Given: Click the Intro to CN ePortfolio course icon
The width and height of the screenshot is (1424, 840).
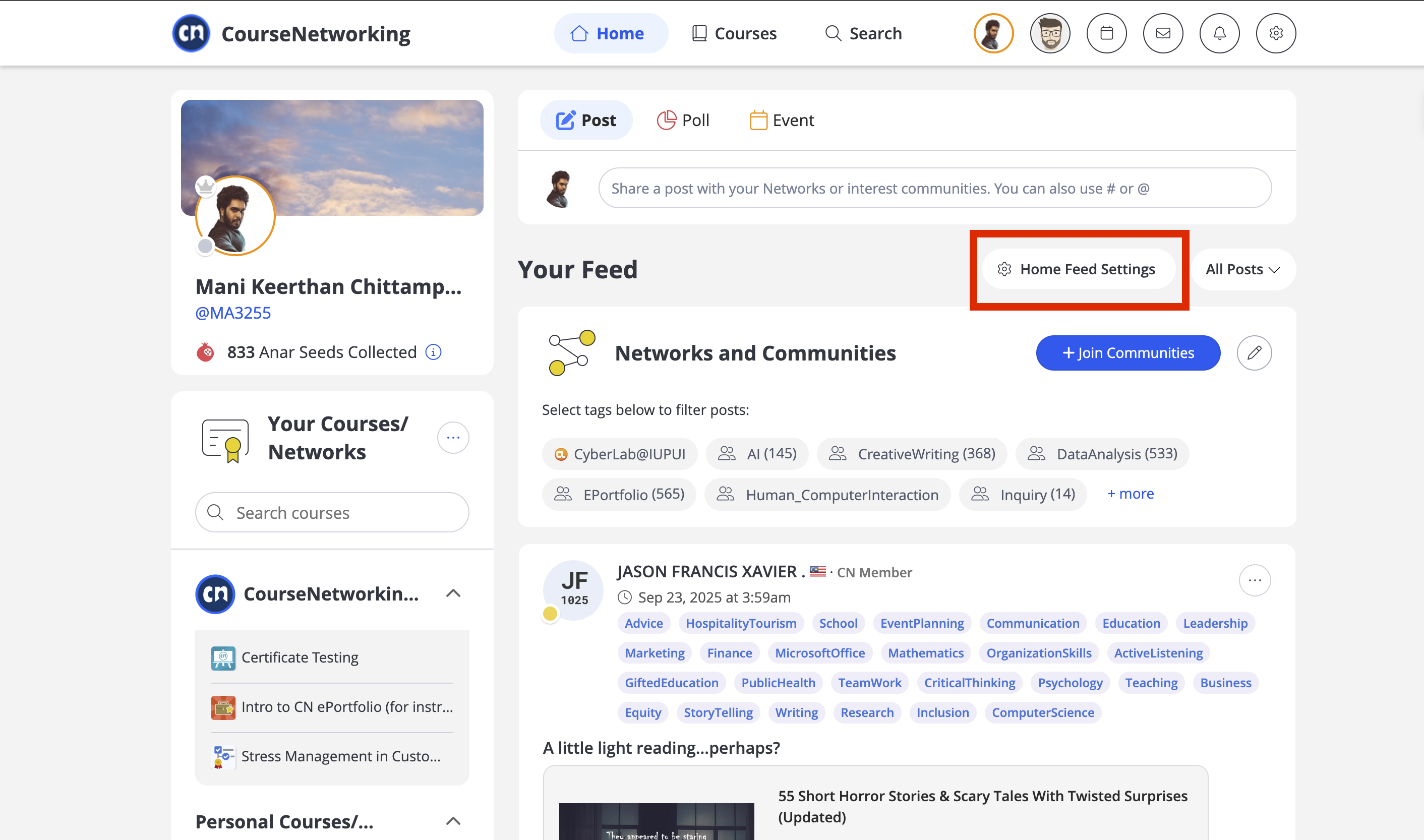Looking at the screenshot, I should tap(223, 707).
